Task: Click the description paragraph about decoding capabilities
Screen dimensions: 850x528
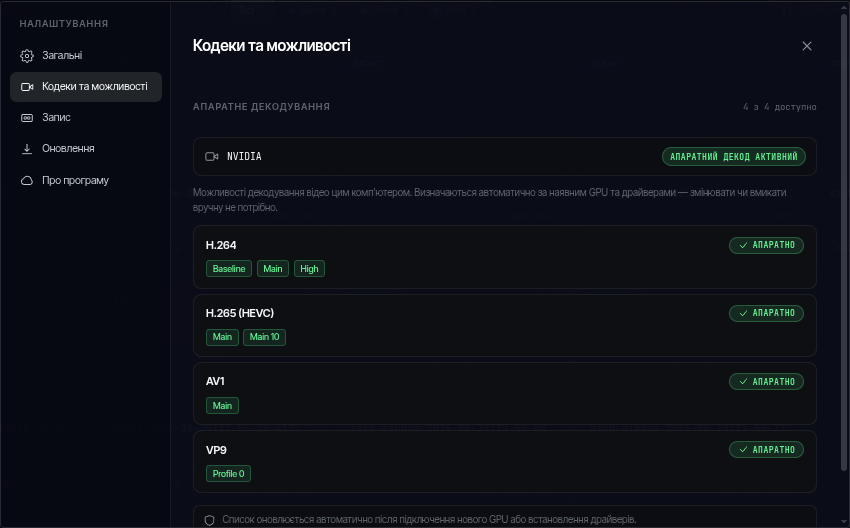Action: coord(490,200)
